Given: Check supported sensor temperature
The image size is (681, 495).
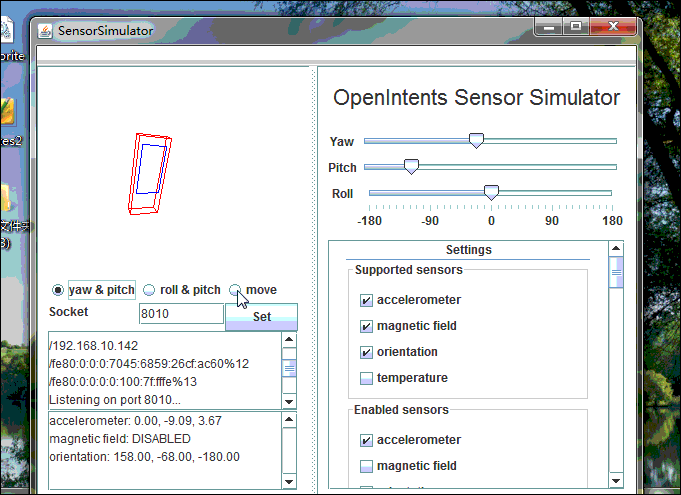Looking at the screenshot, I should pyautogui.click(x=366, y=378).
